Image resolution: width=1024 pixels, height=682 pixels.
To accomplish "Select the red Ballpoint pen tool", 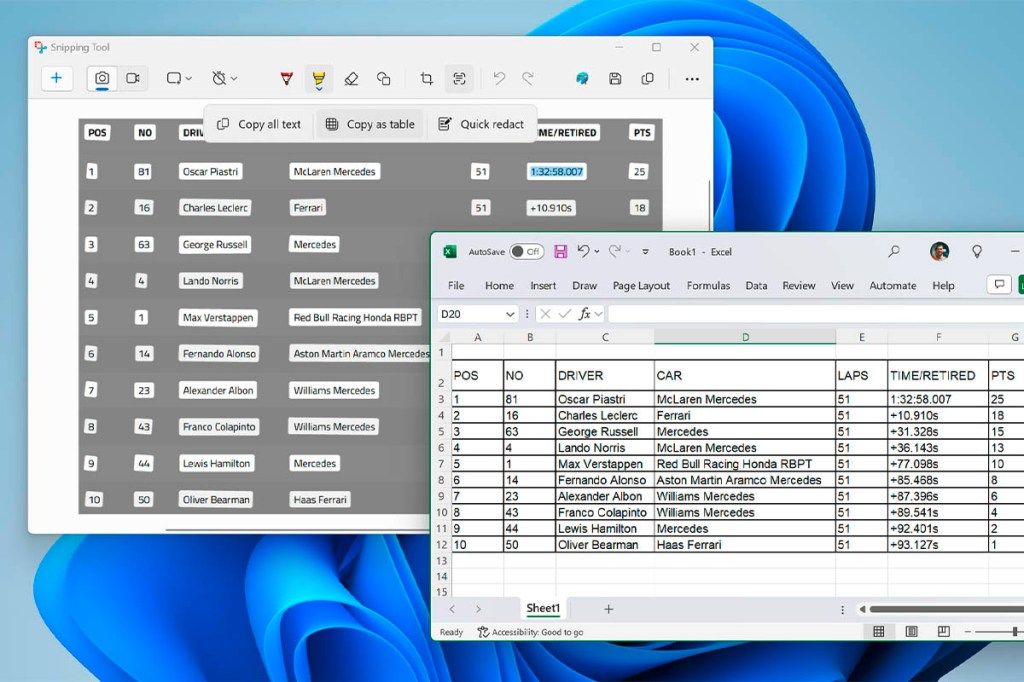I will 286,79.
